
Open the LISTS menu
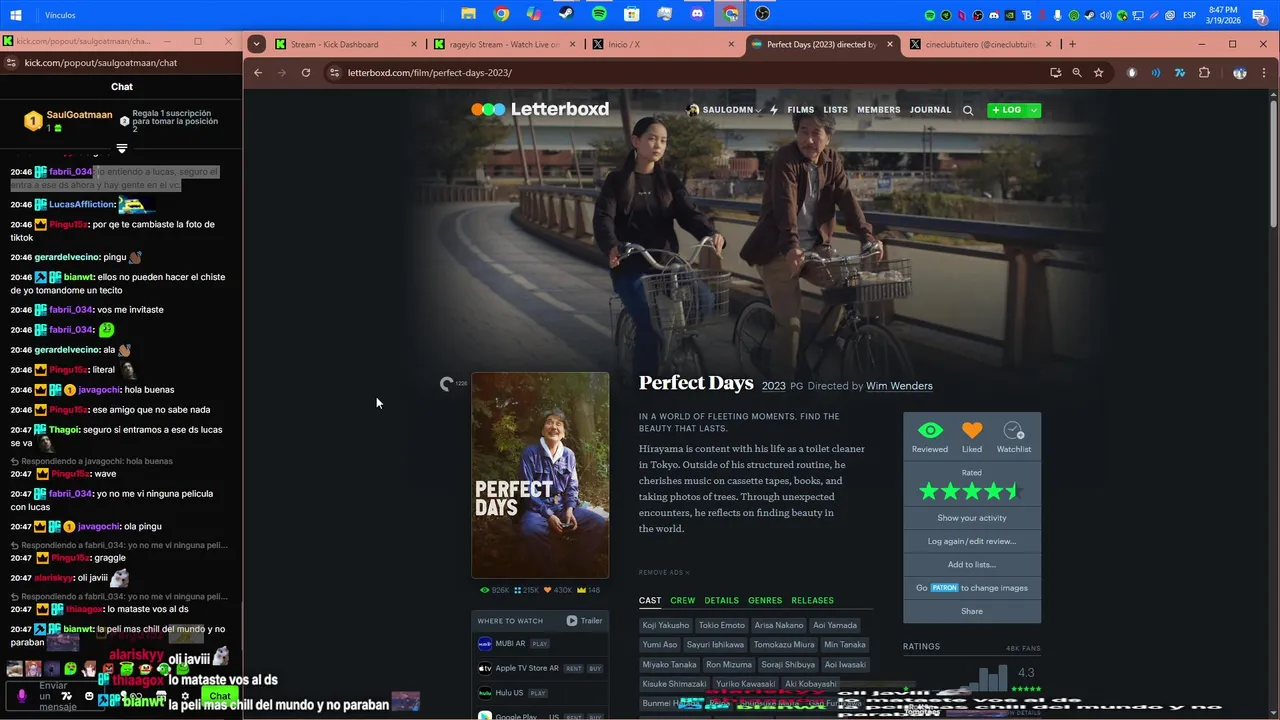click(836, 110)
